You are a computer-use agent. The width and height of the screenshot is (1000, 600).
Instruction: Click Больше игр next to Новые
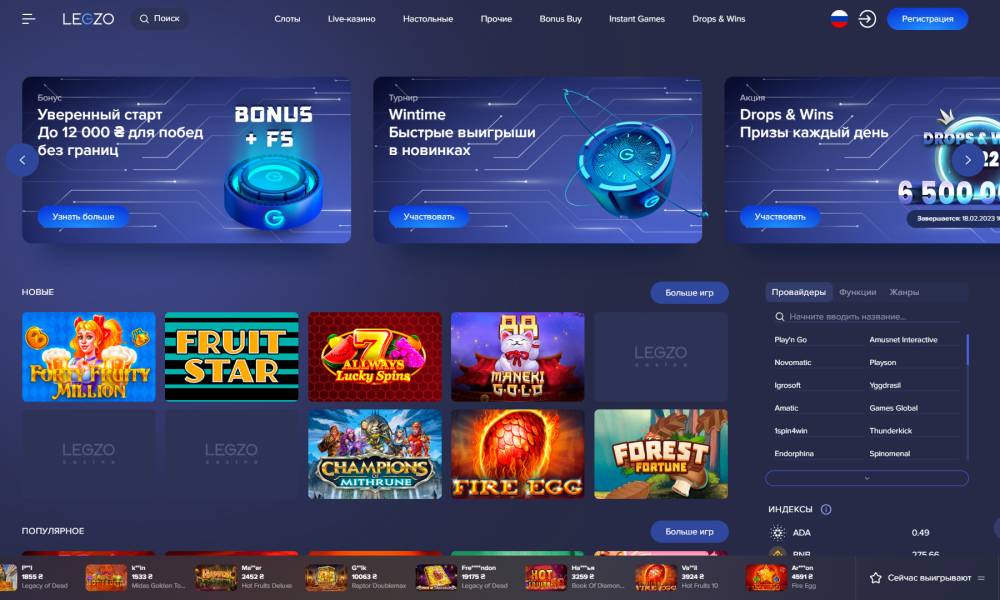(x=689, y=293)
